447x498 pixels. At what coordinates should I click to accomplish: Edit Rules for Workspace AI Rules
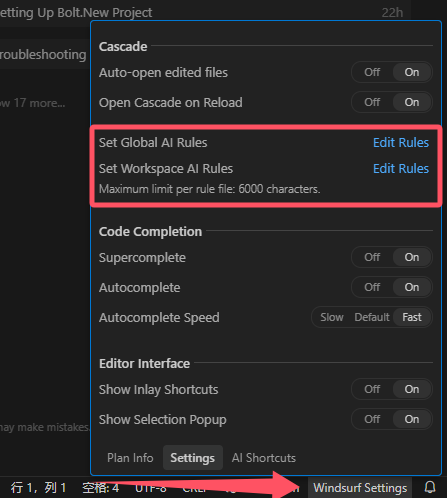tap(401, 169)
